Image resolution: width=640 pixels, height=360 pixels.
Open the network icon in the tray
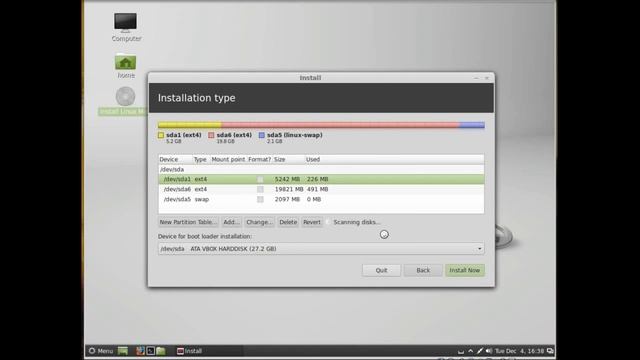[x=480, y=351]
